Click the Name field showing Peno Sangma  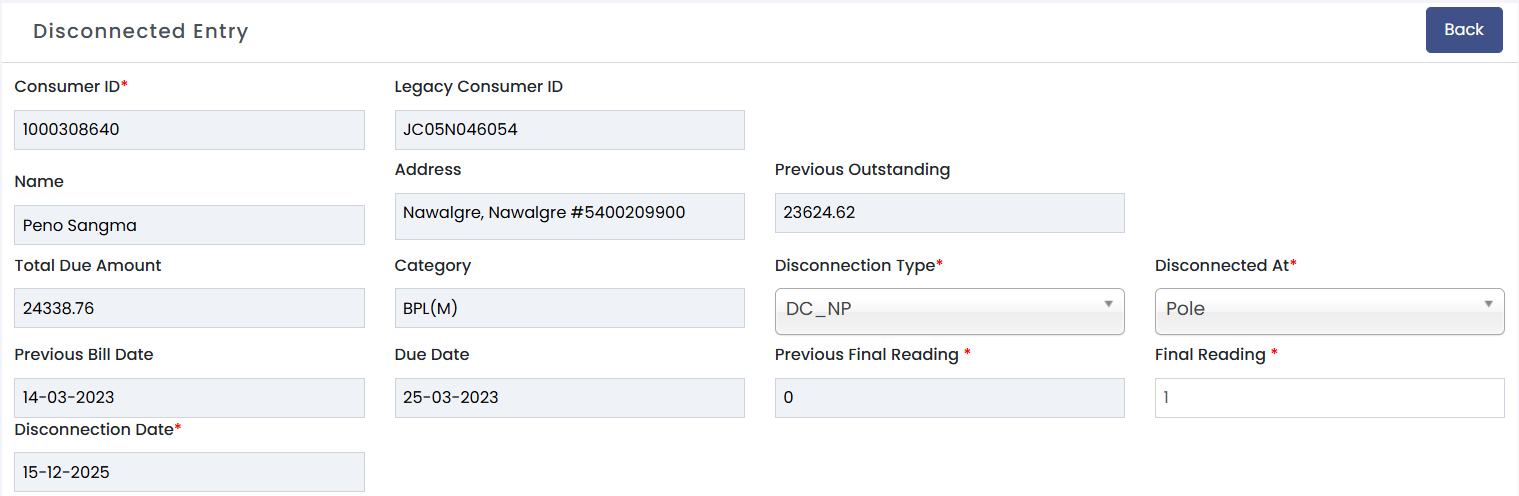[x=189, y=225]
